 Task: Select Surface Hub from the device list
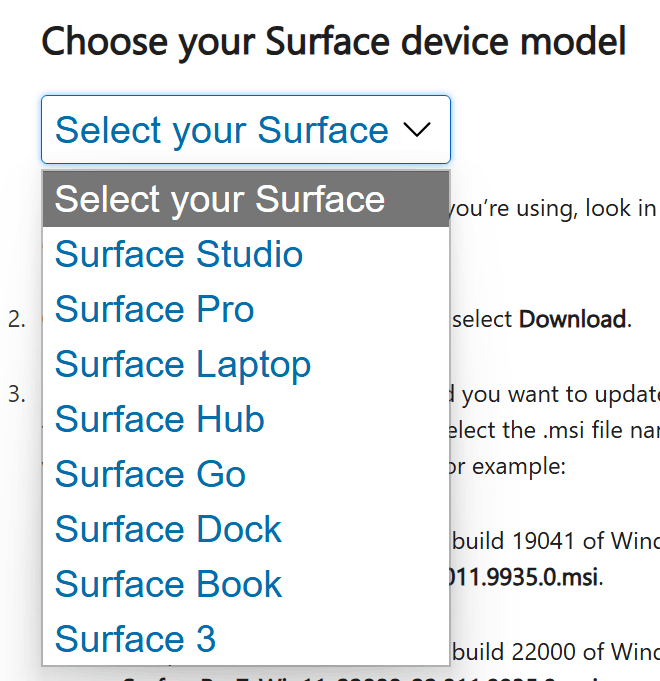point(160,419)
